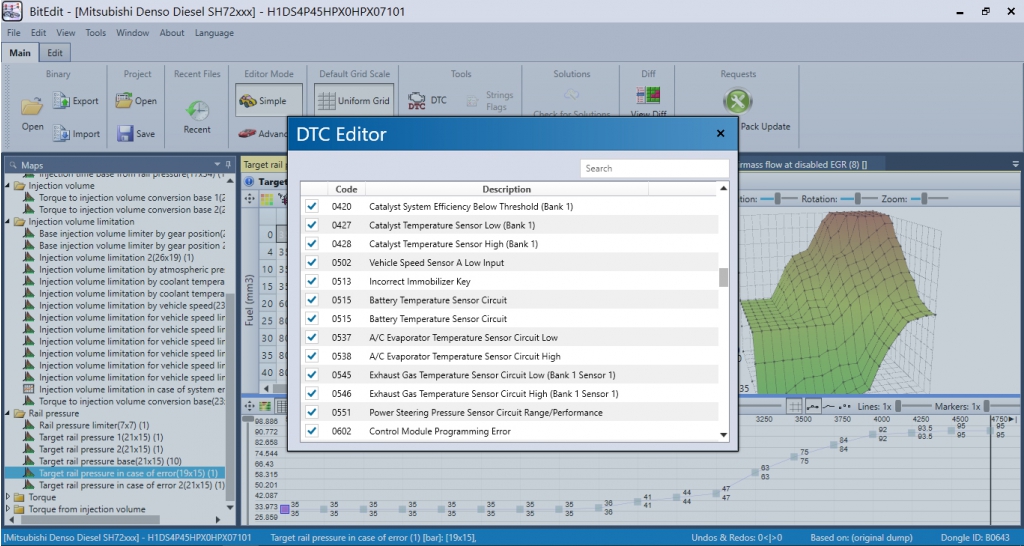Select Target rail pressure in case of error 2 map
This screenshot has width=1024, height=546.
click(132, 485)
